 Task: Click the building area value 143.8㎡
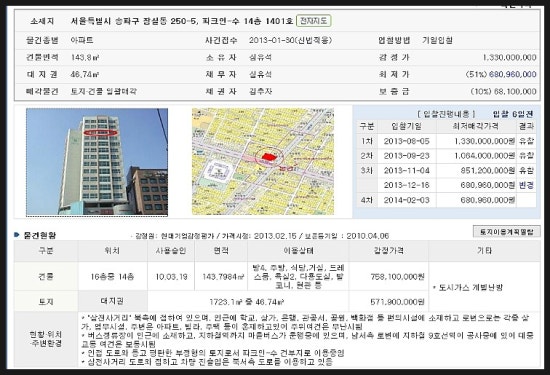click(85, 57)
